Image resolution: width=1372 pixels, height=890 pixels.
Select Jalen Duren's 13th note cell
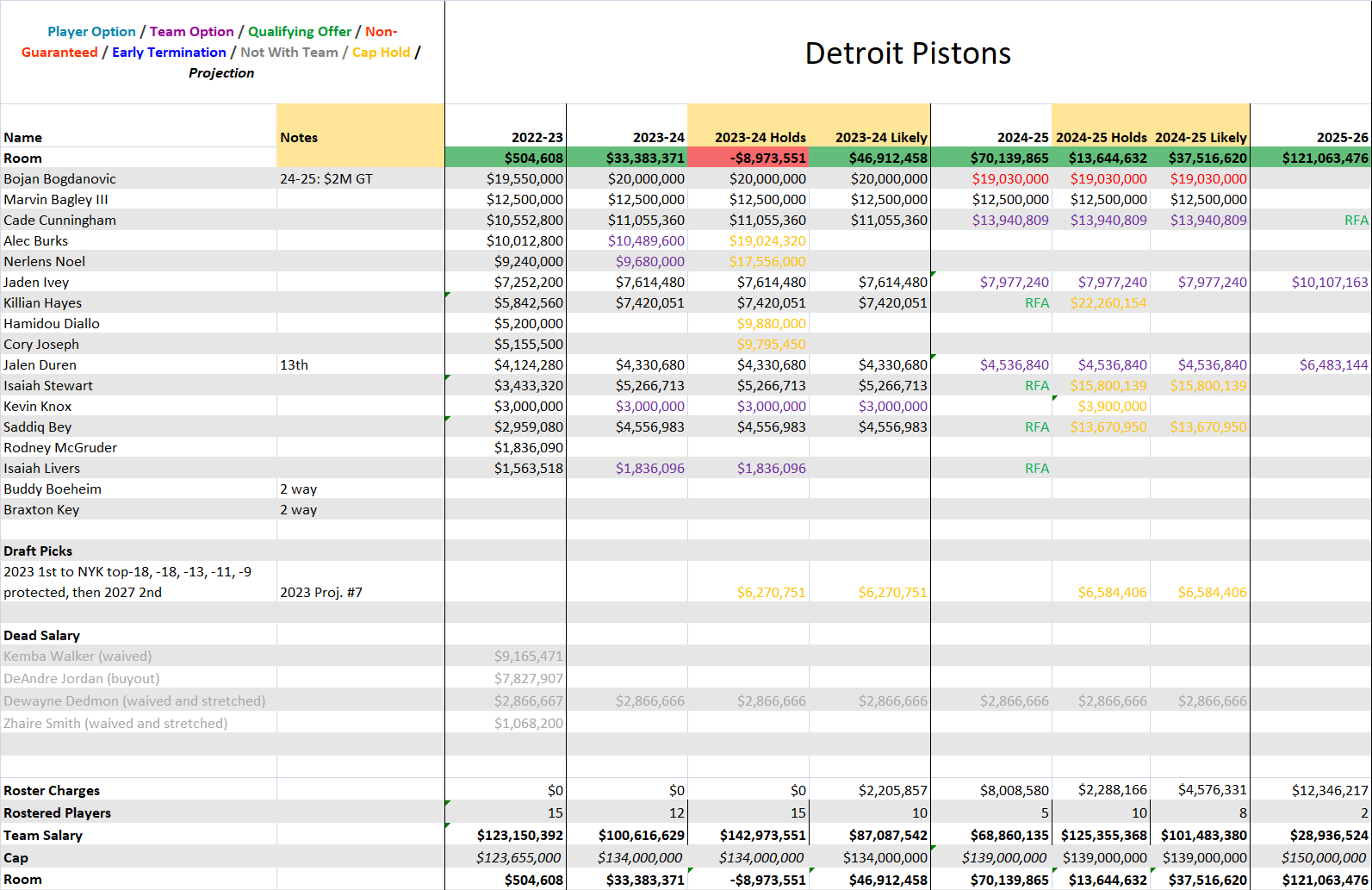pos(294,364)
